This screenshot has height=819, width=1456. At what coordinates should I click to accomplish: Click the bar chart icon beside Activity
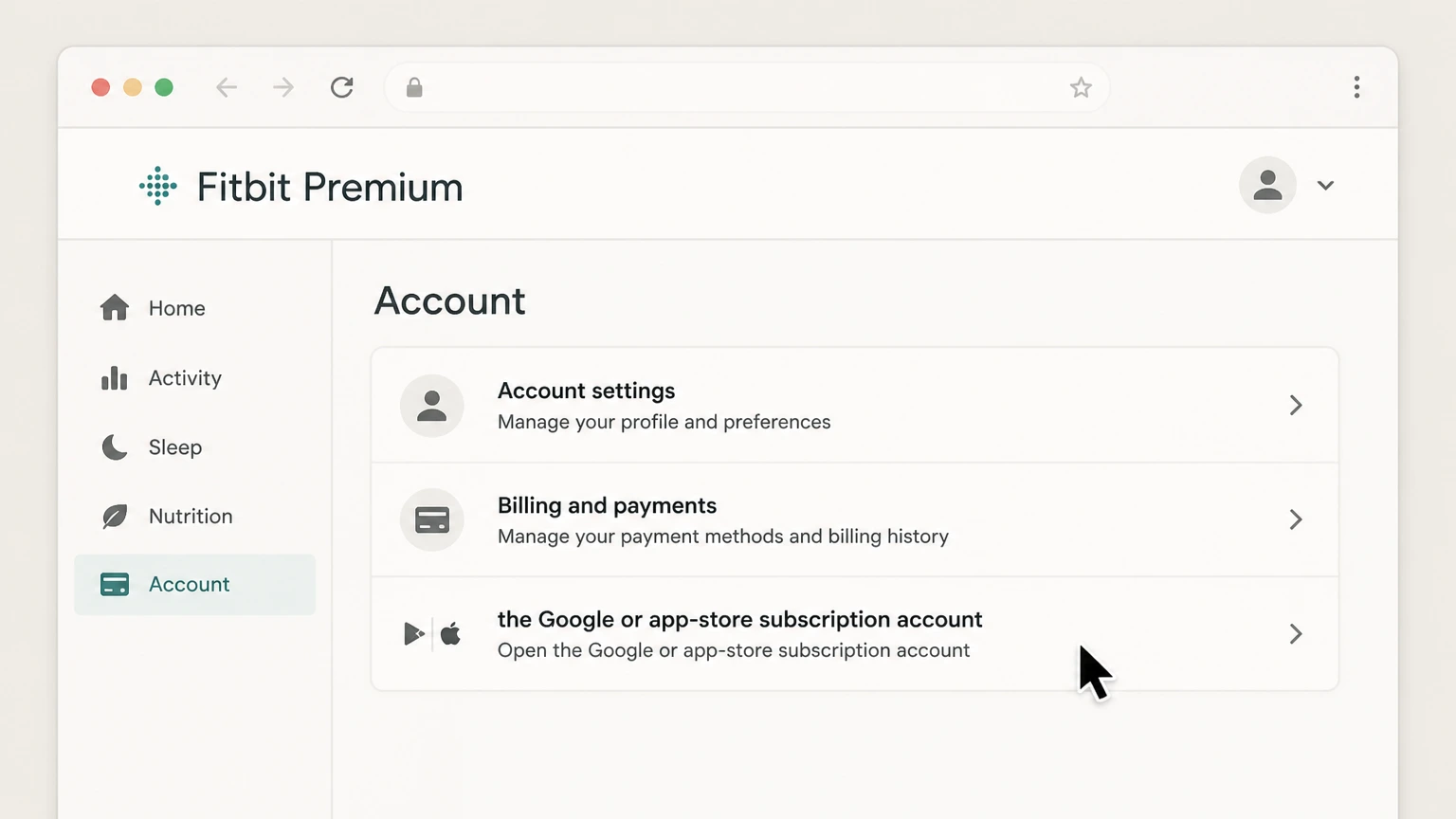coord(115,377)
